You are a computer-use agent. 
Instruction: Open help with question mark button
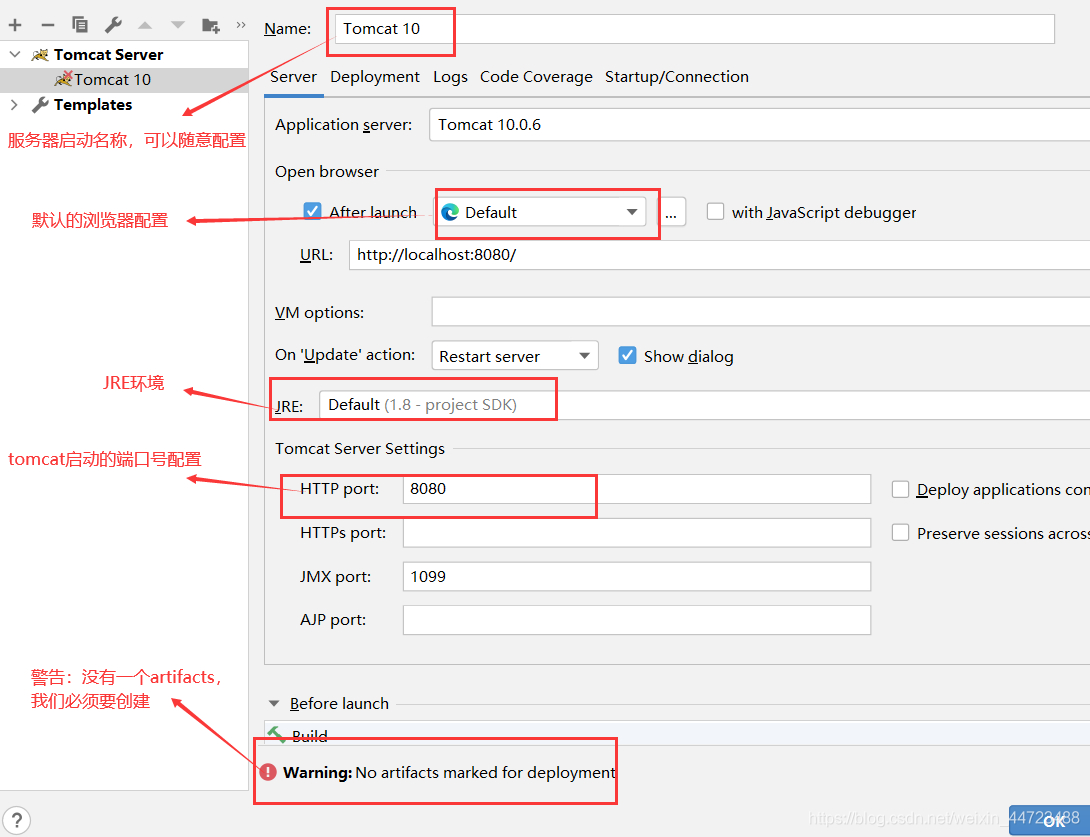pos(16,820)
